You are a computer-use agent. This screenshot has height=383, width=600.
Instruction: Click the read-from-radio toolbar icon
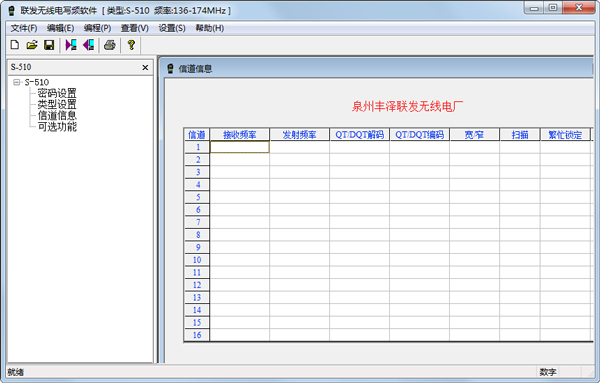pos(71,45)
